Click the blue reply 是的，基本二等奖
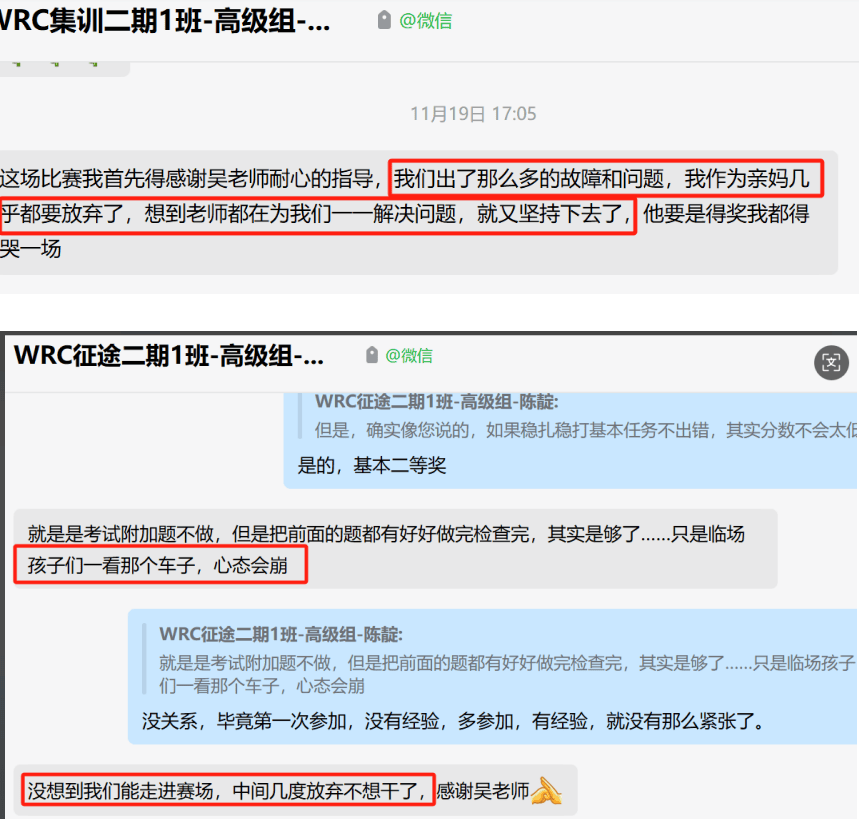 [570, 440]
